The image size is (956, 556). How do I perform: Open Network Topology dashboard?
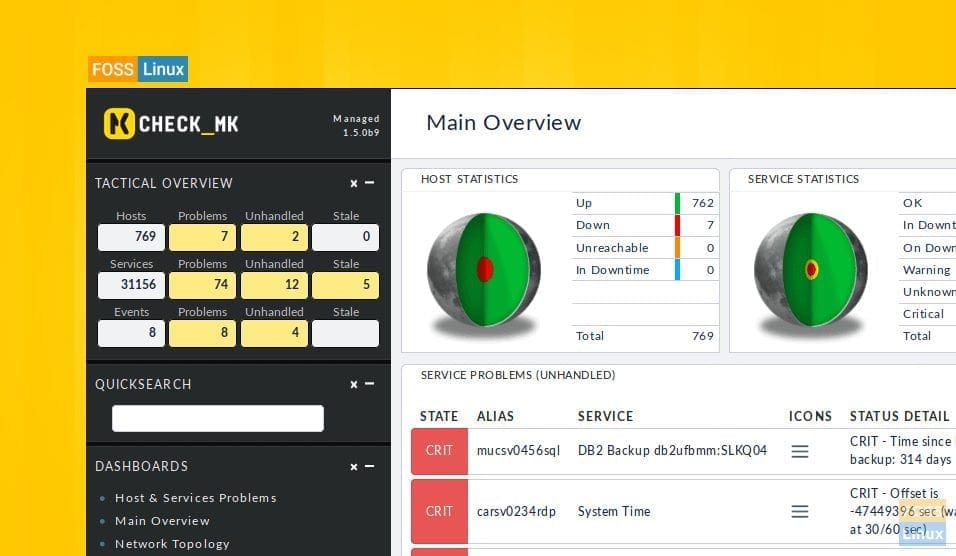172,544
